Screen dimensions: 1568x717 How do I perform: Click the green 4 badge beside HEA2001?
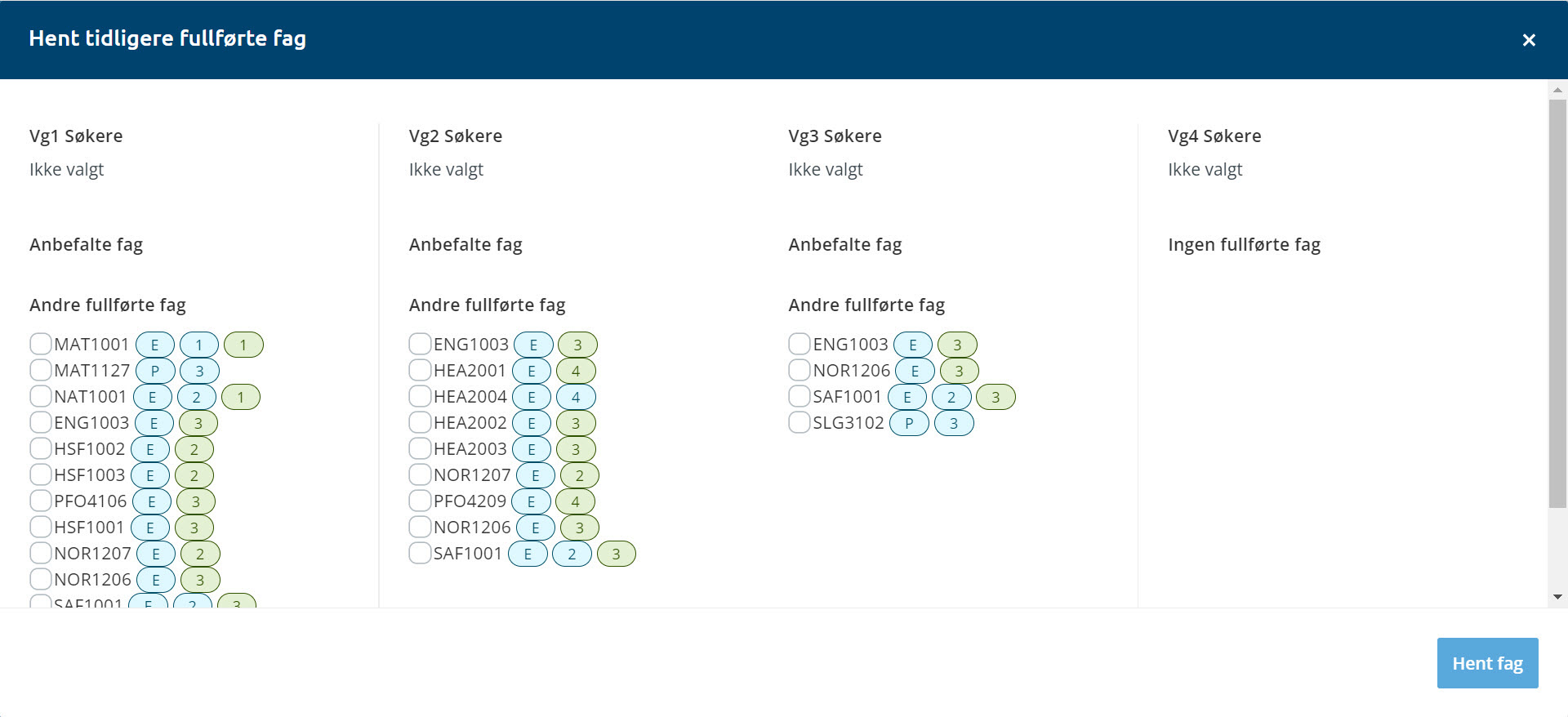click(x=576, y=371)
